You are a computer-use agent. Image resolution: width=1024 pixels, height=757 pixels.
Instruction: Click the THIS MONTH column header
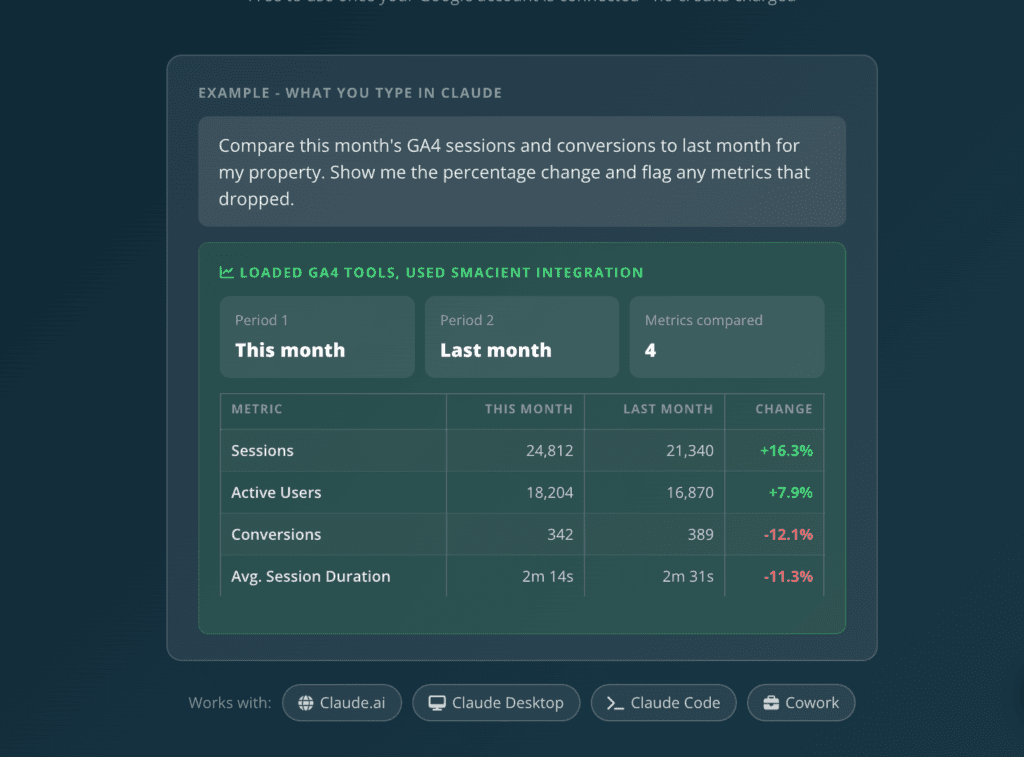528,409
